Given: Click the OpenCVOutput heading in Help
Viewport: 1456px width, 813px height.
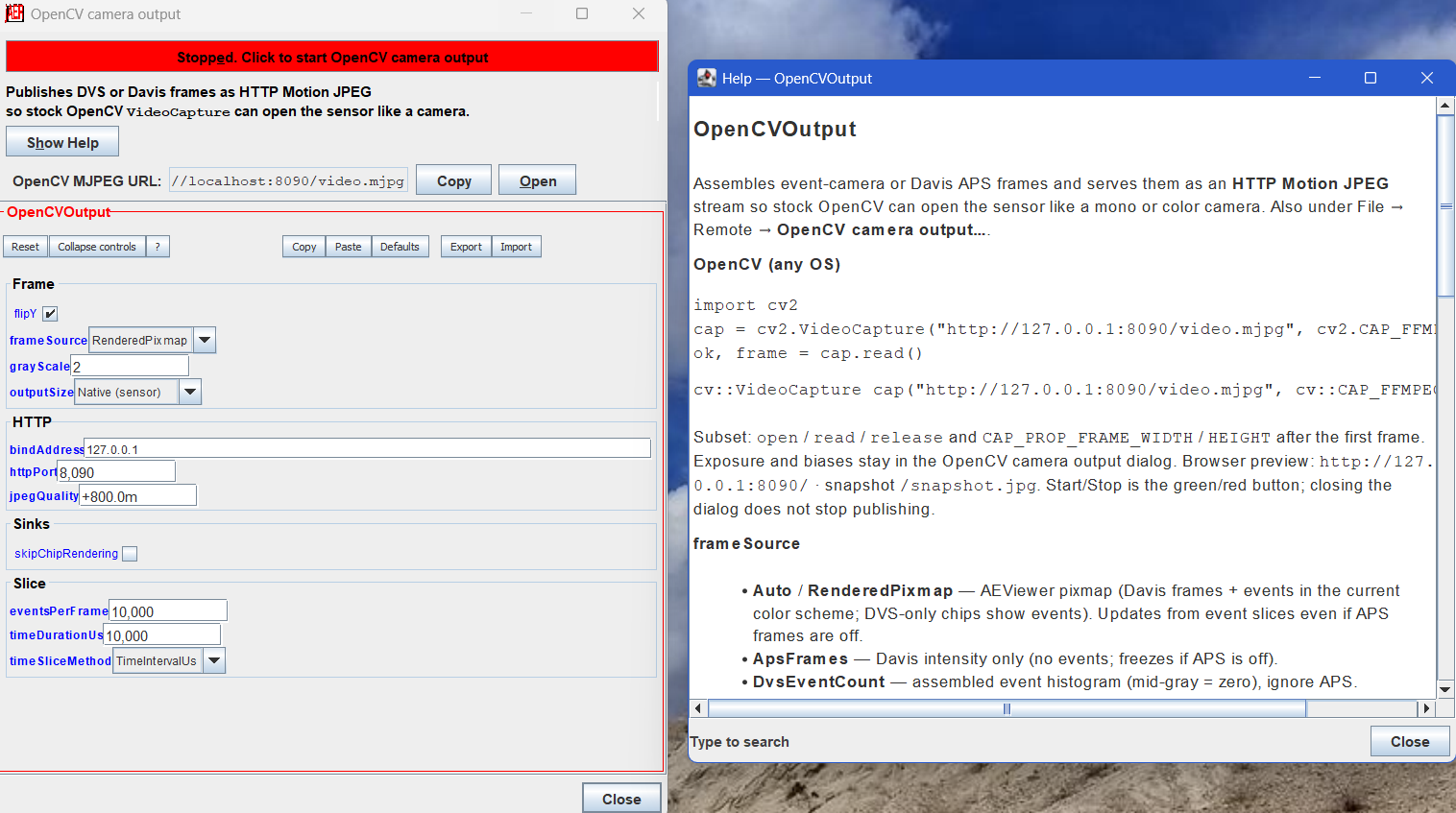Looking at the screenshot, I should click(775, 130).
